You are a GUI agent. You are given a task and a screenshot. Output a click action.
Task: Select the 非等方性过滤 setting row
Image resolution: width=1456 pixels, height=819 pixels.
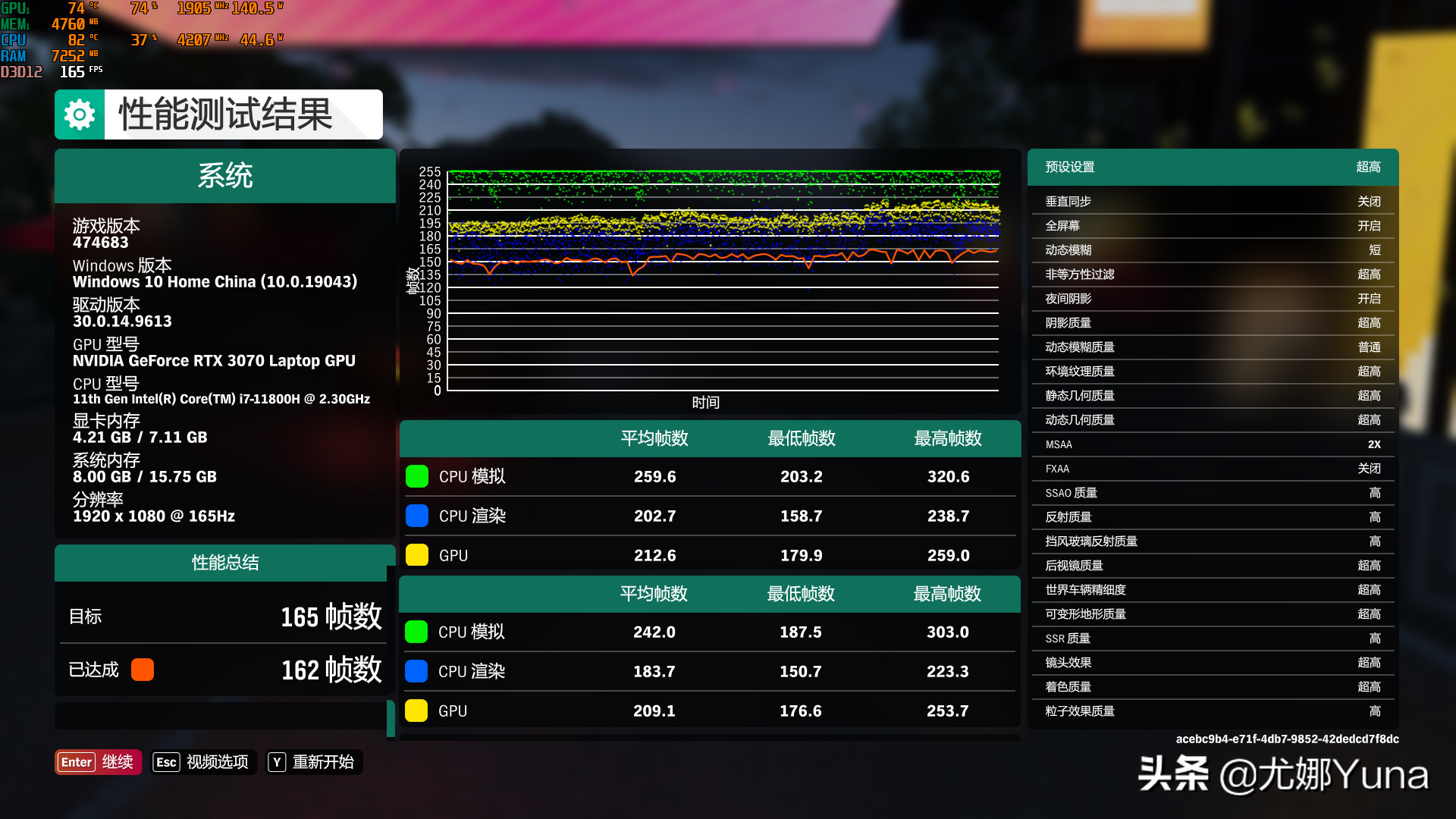1213,275
